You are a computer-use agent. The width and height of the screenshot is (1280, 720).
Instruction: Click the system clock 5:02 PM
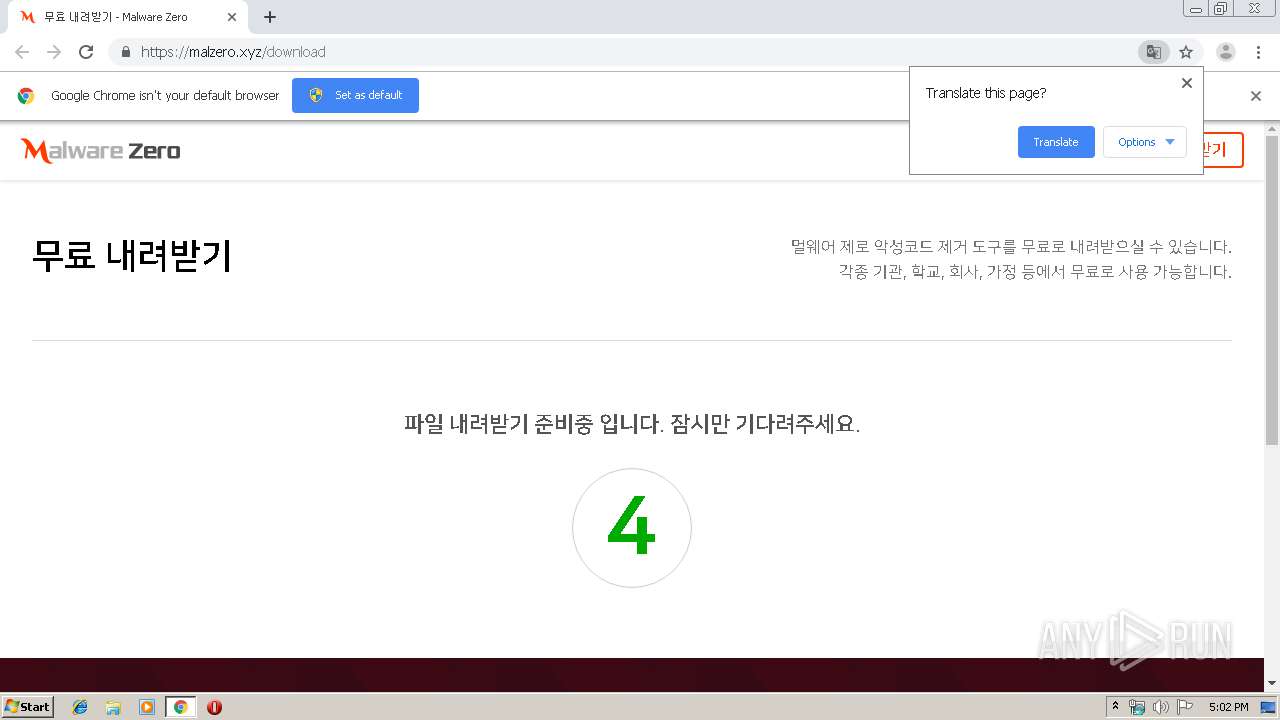1228,707
